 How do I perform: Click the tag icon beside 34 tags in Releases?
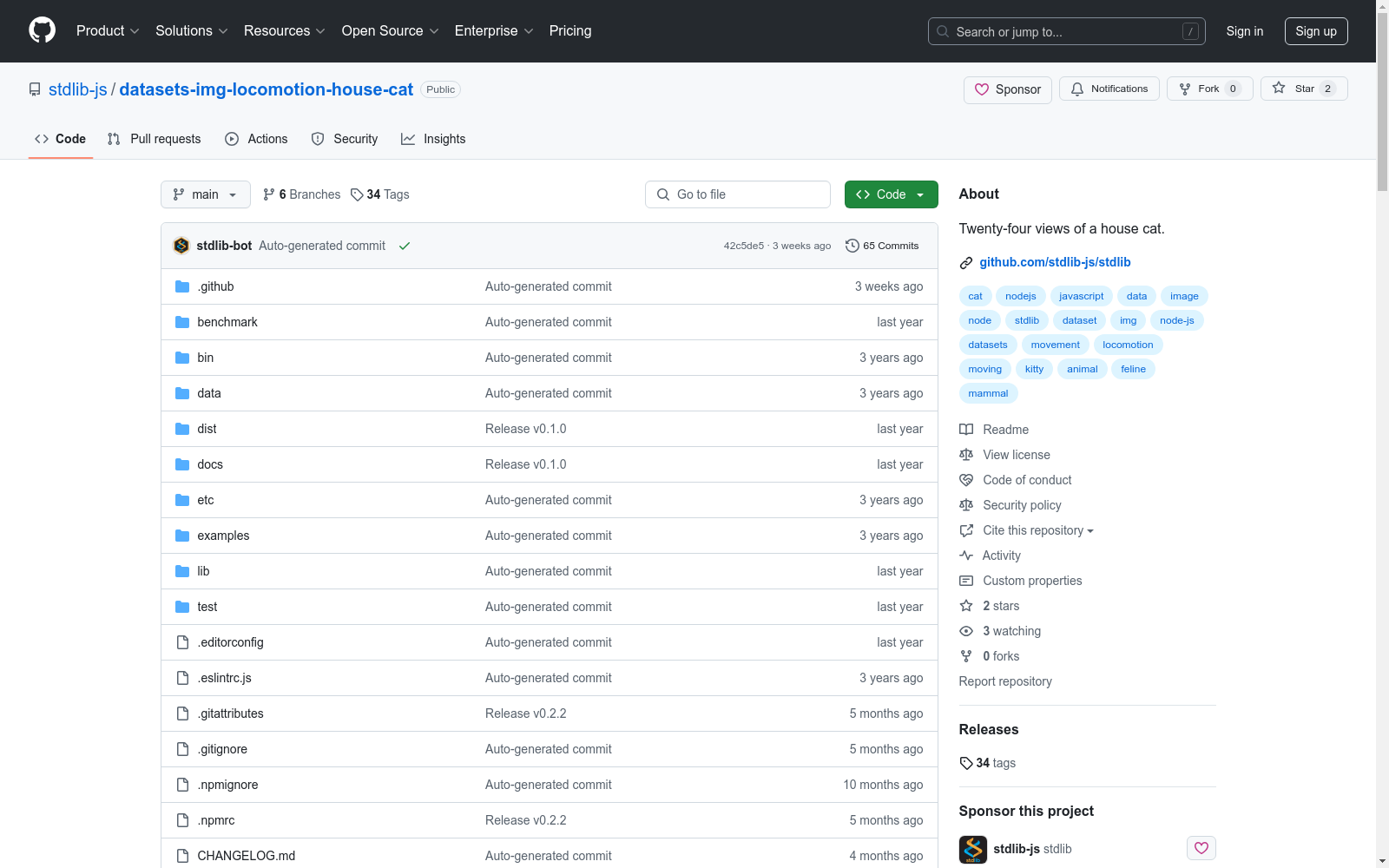[966, 763]
